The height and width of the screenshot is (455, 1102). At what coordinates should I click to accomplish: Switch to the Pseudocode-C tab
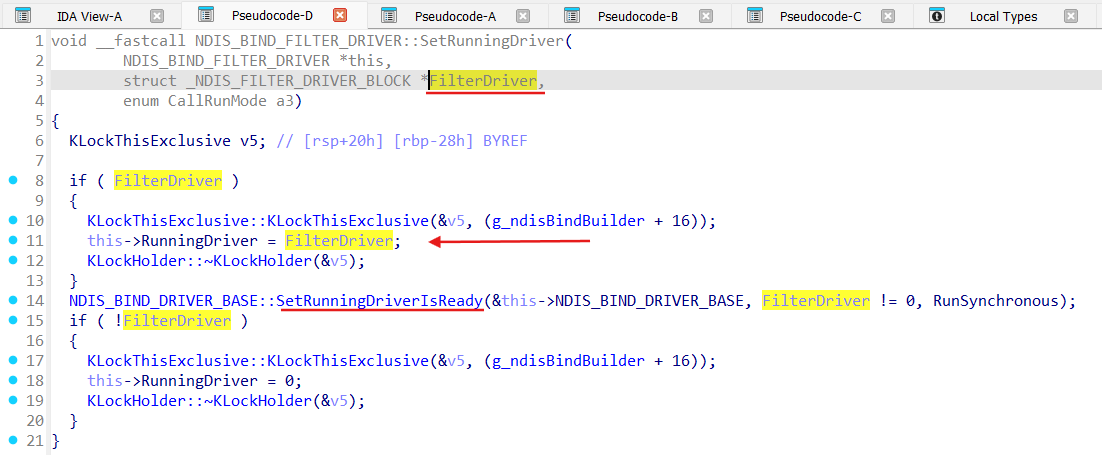pyautogui.click(x=820, y=16)
